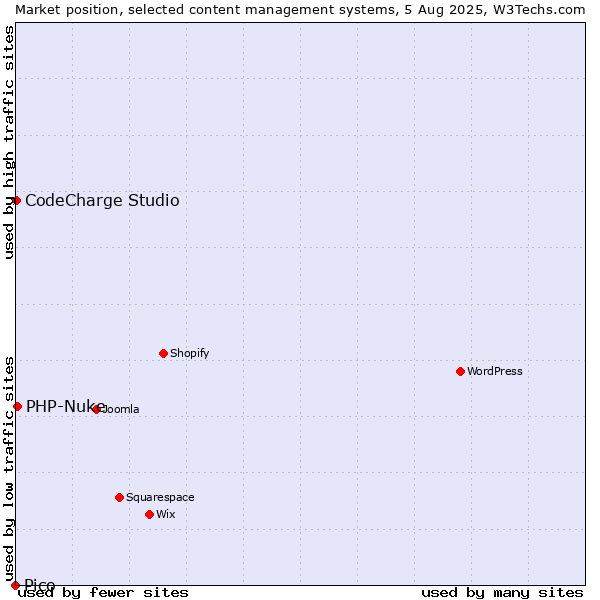Click the 'Squarespace' label text

[x=160, y=497]
